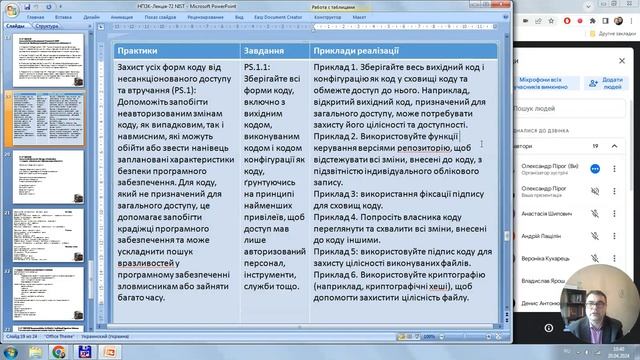This screenshot has width=640, height=360.
Task: Click the blue floppy app in taskbar
Action: 84,352
